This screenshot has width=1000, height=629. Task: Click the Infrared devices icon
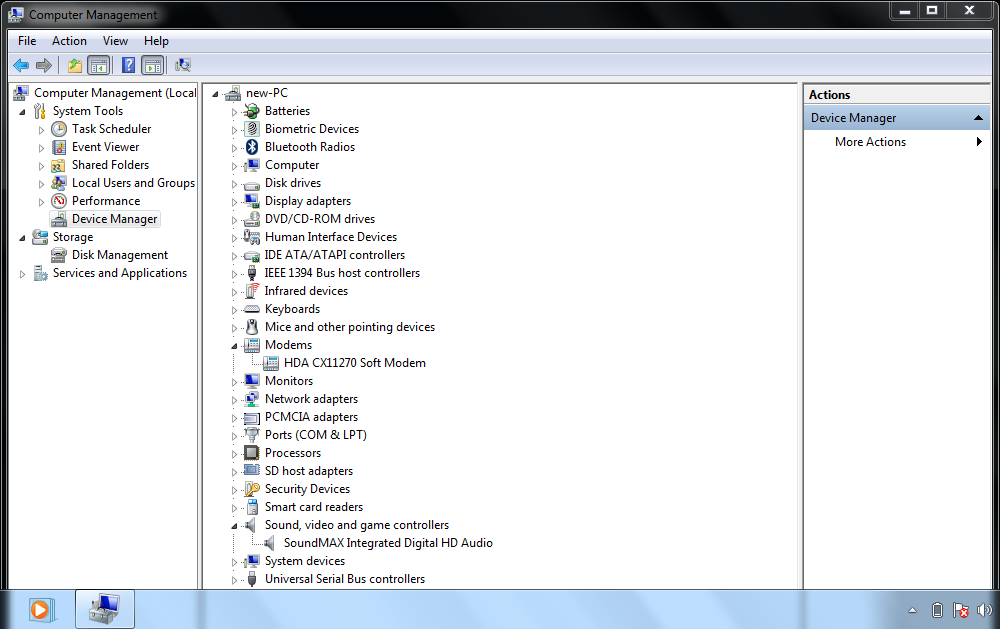pos(252,291)
